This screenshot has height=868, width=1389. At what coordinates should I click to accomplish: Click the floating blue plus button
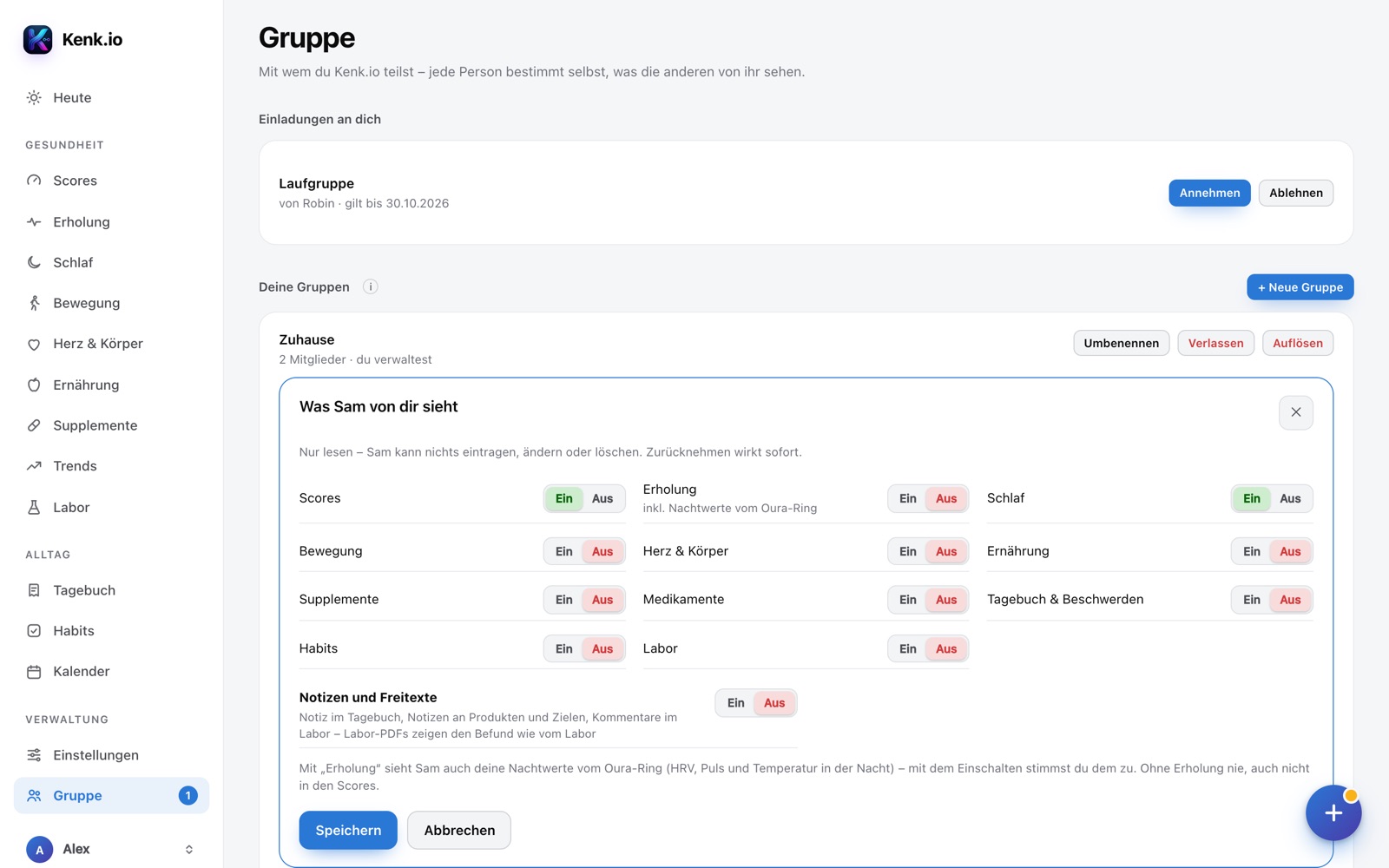tap(1333, 812)
